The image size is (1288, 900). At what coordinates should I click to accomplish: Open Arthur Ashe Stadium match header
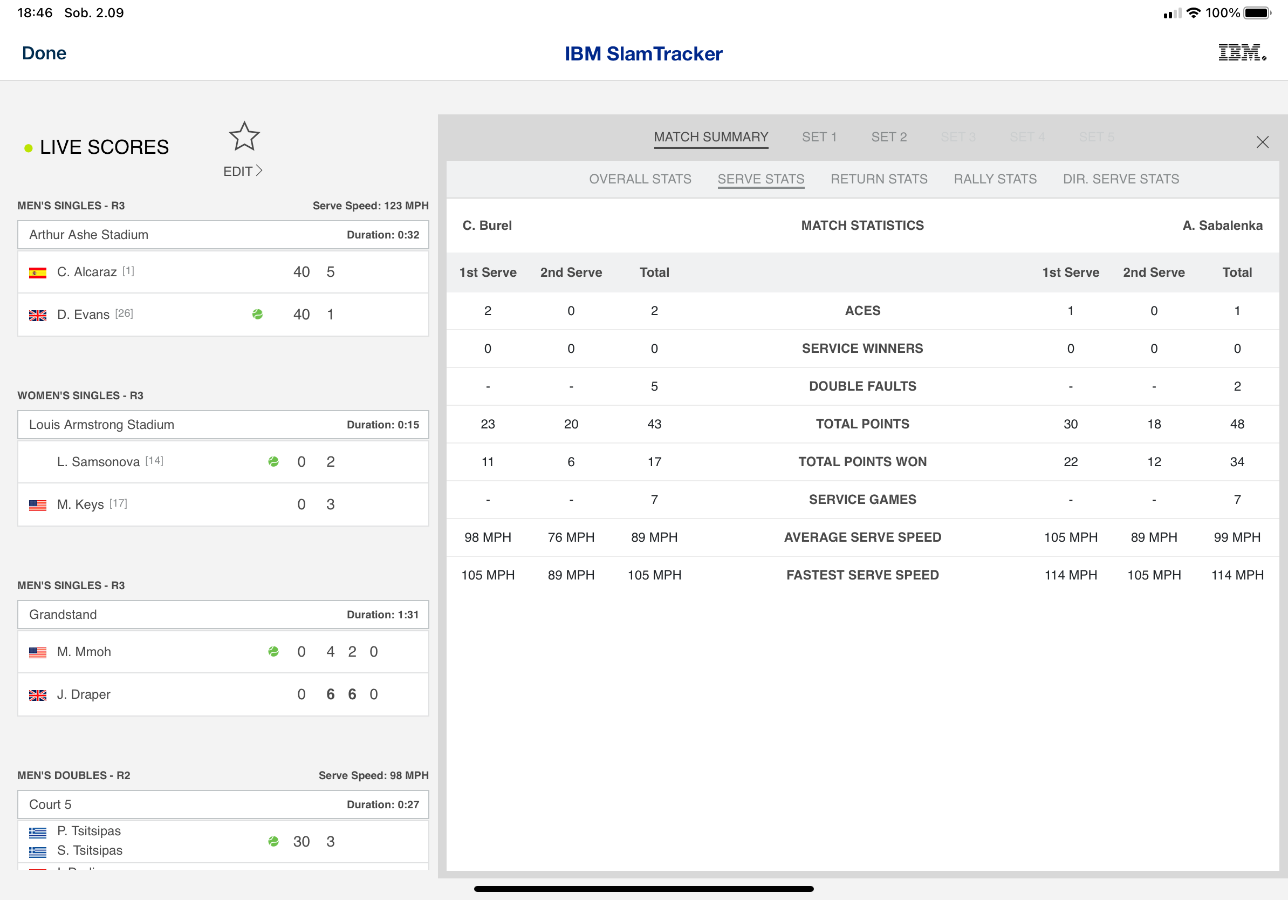(x=223, y=235)
